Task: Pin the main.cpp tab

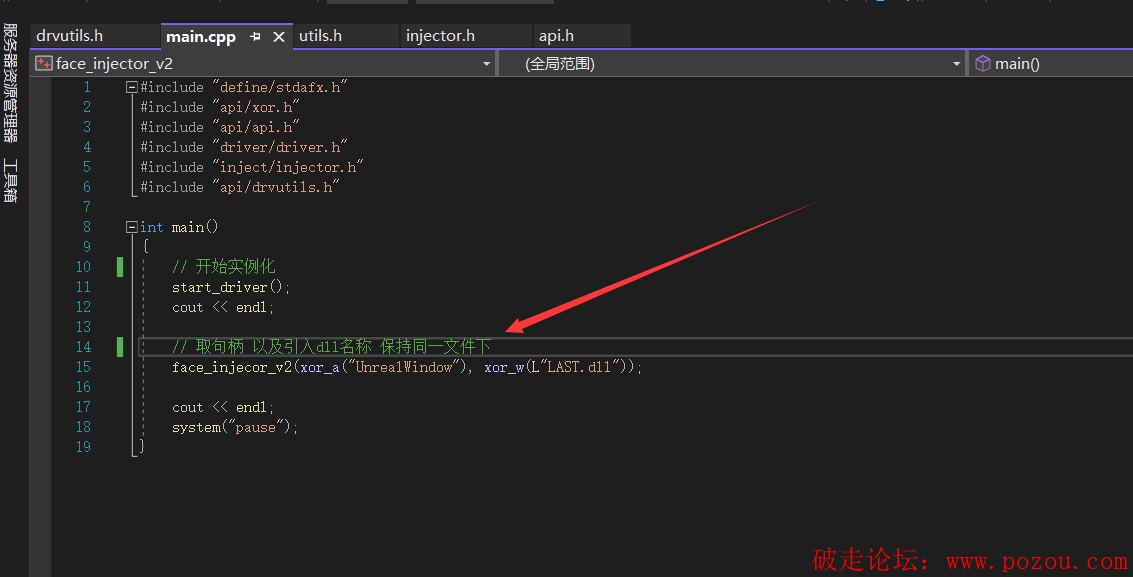Action: [x=255, y=37]
